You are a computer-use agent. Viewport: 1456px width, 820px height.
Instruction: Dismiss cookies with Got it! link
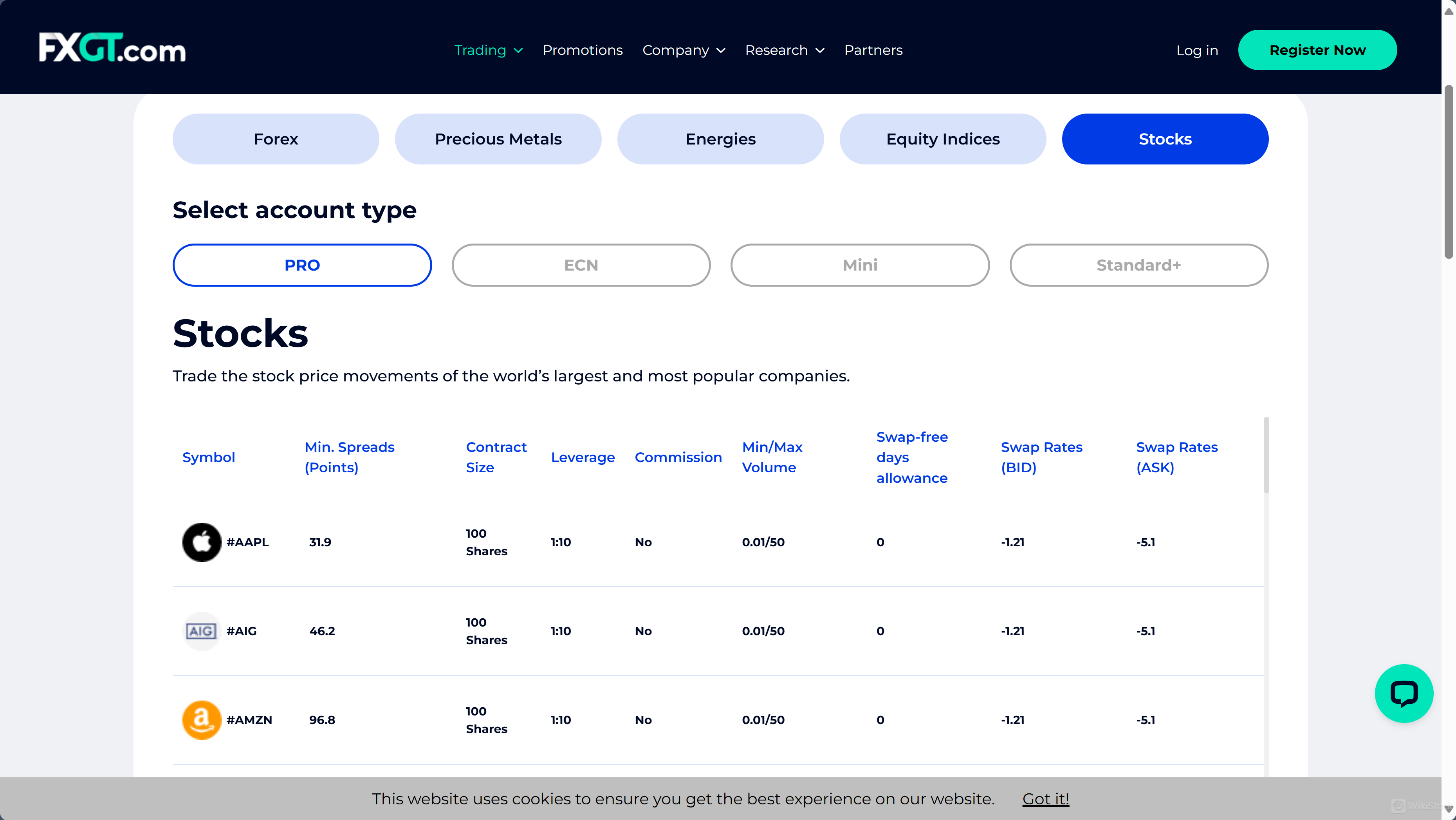[1045, 798]
